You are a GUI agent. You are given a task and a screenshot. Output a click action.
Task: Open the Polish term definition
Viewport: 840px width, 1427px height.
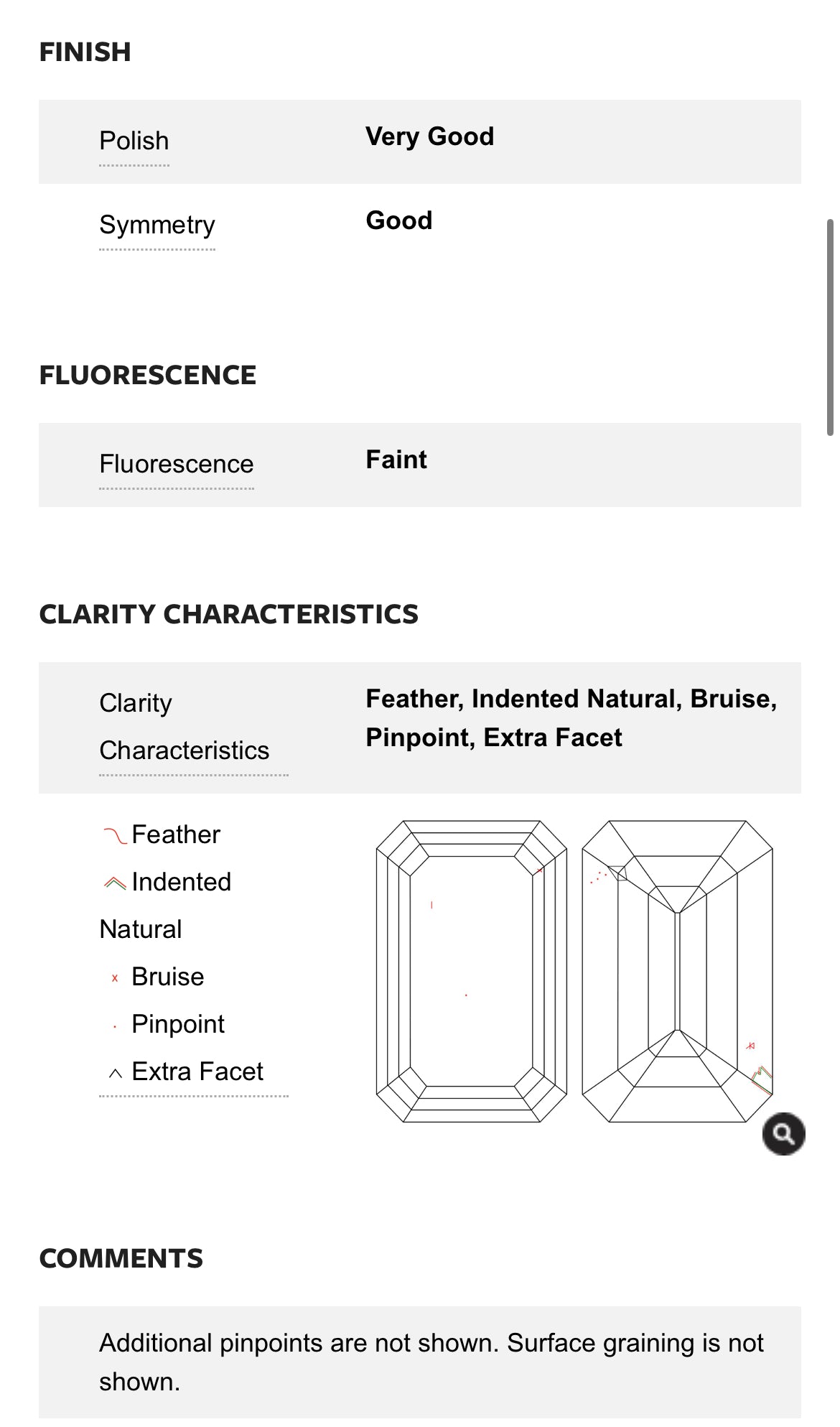(x=134, y=141)
